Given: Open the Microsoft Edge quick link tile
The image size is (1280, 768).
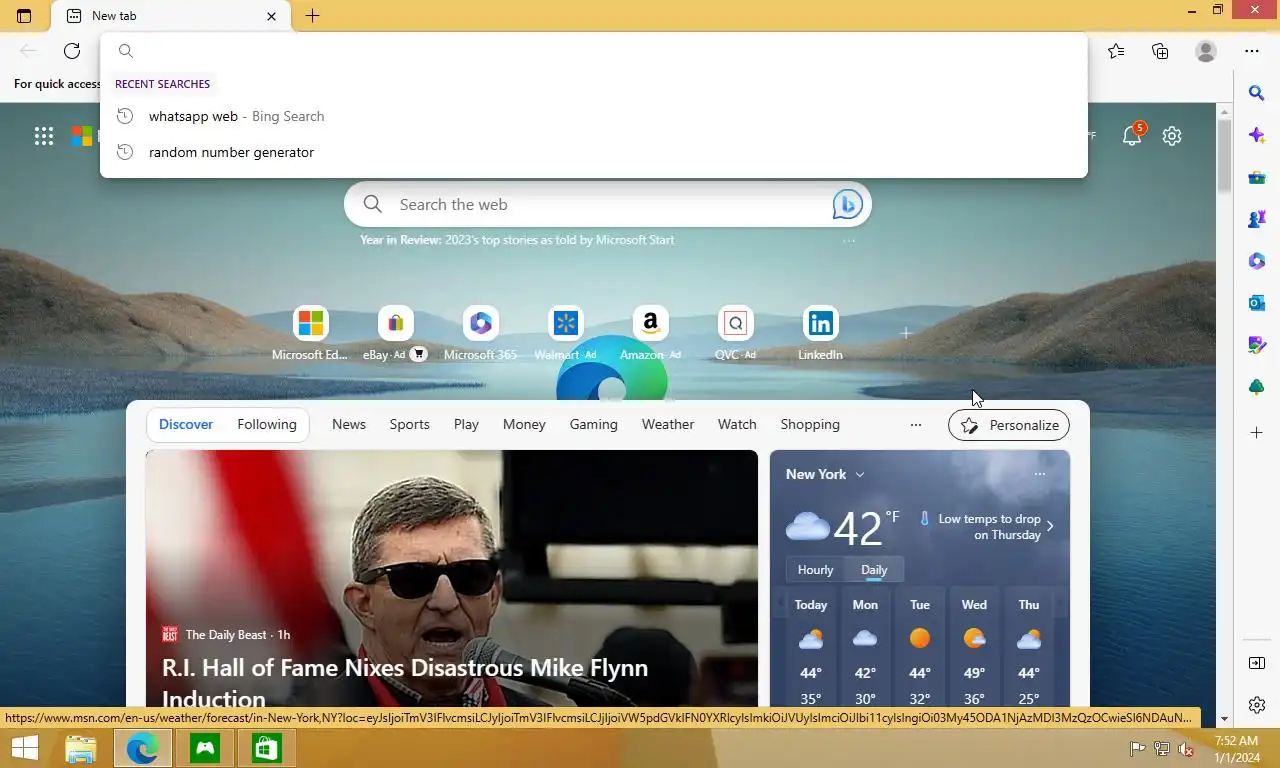Looking at the screenshot, I should pyautogui.click(x=310, y=334).
